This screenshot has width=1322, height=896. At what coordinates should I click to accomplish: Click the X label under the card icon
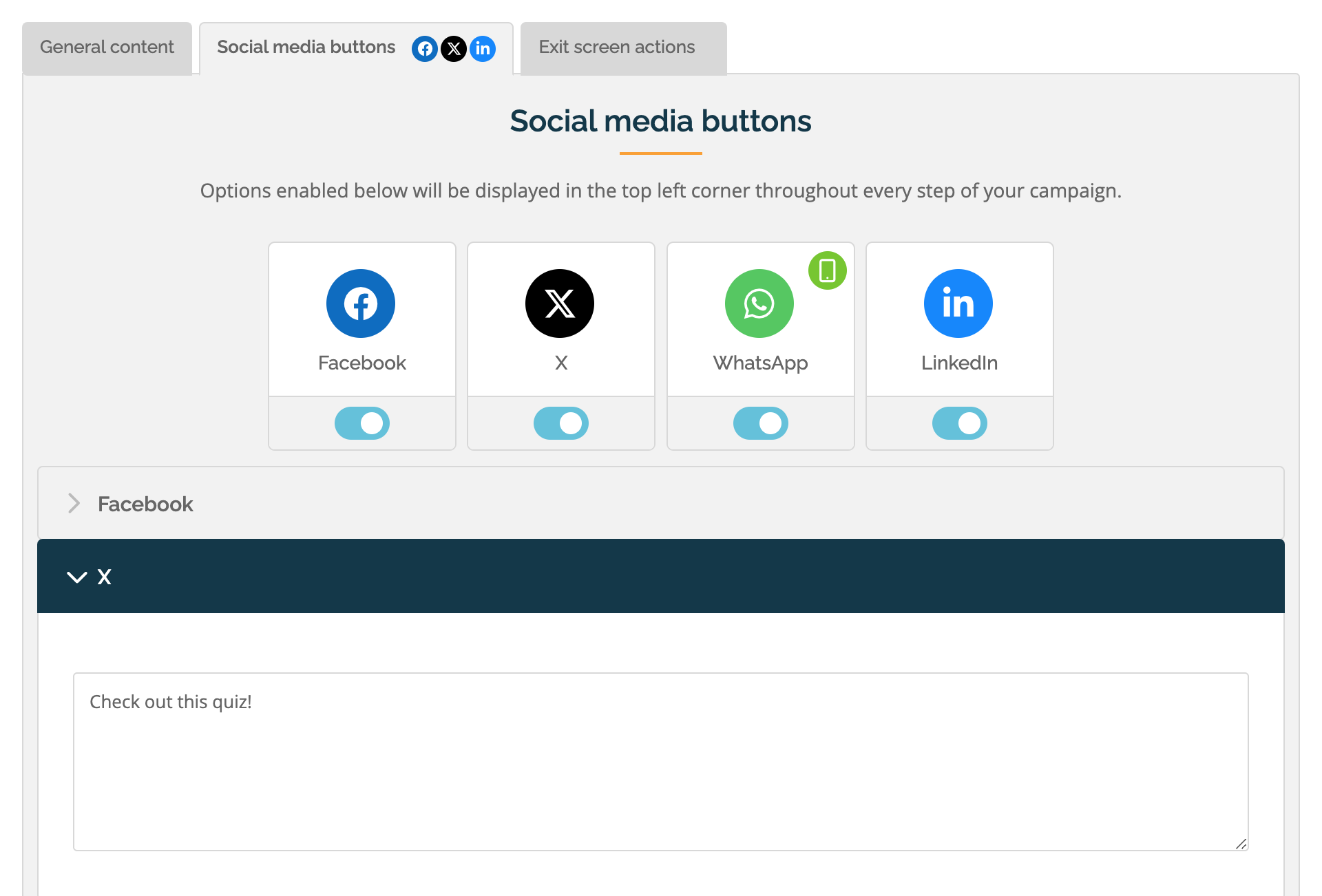click(x=561, y=363)
